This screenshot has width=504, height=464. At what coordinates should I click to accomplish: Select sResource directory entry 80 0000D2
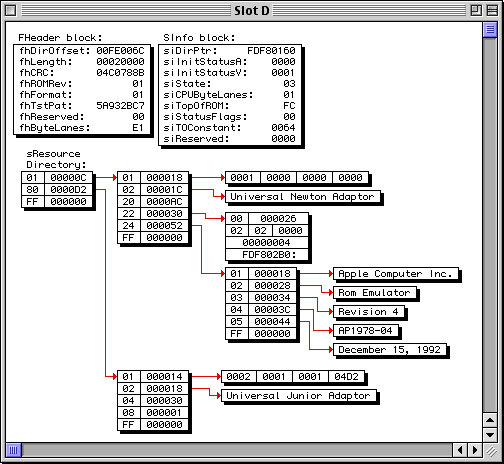coord(57,190)
